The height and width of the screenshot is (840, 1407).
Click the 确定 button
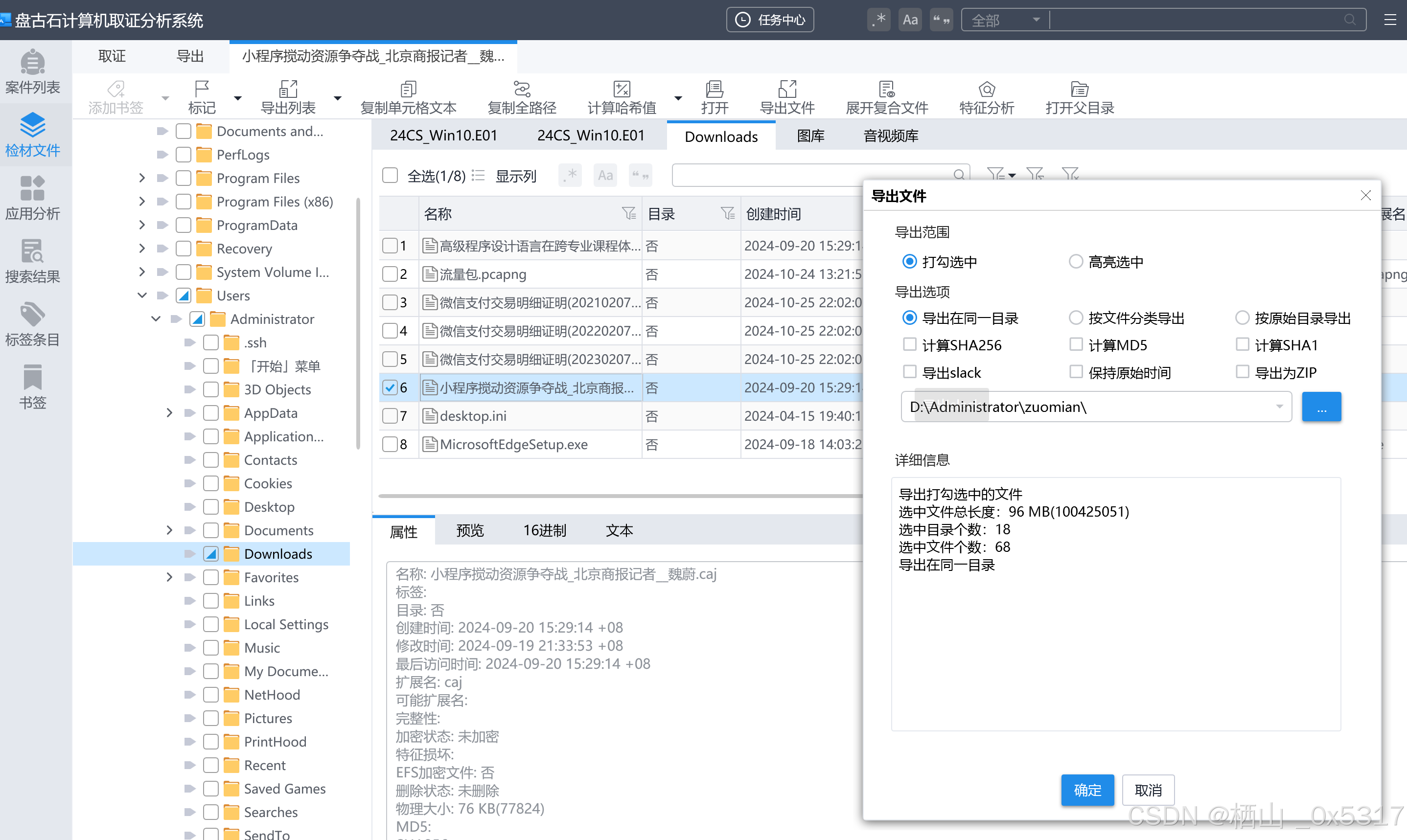coord(1087,790)
